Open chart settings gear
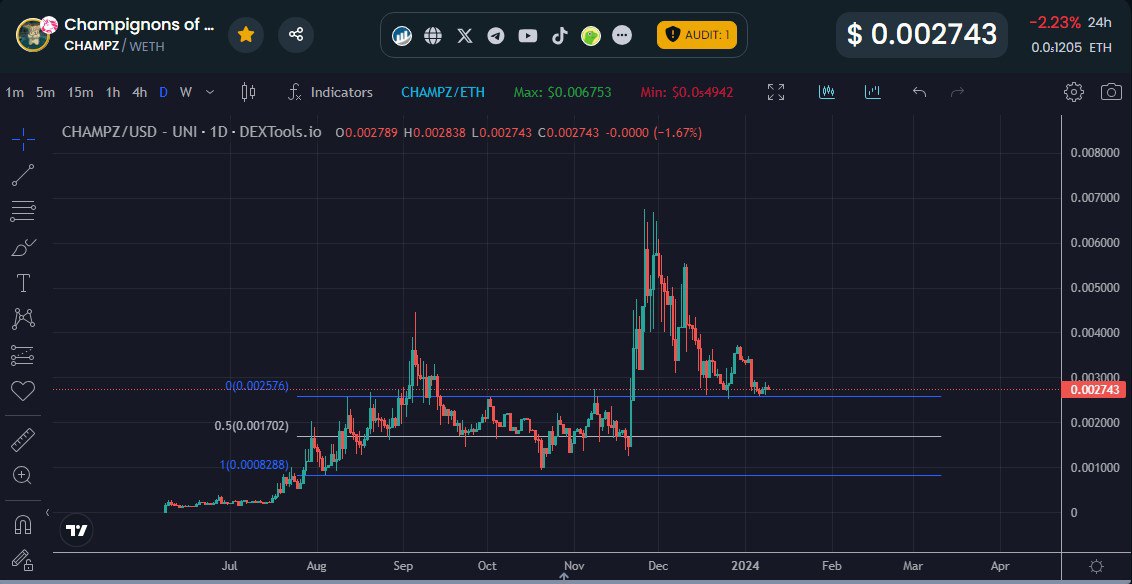 1074,92
